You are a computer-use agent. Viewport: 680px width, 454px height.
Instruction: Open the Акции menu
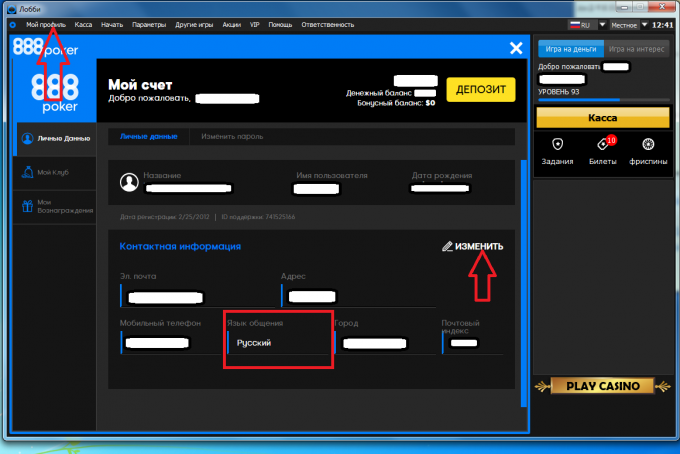[232, 25]
